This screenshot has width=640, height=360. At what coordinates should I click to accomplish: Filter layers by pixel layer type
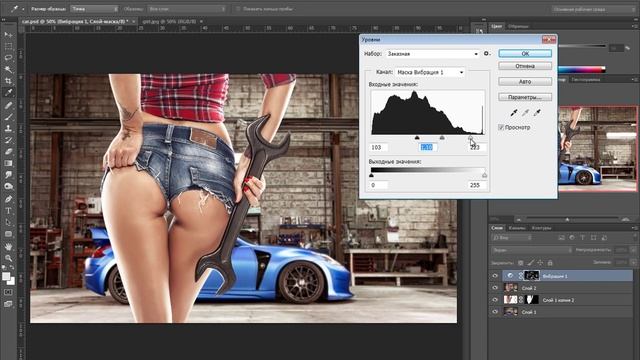(562, 238)
